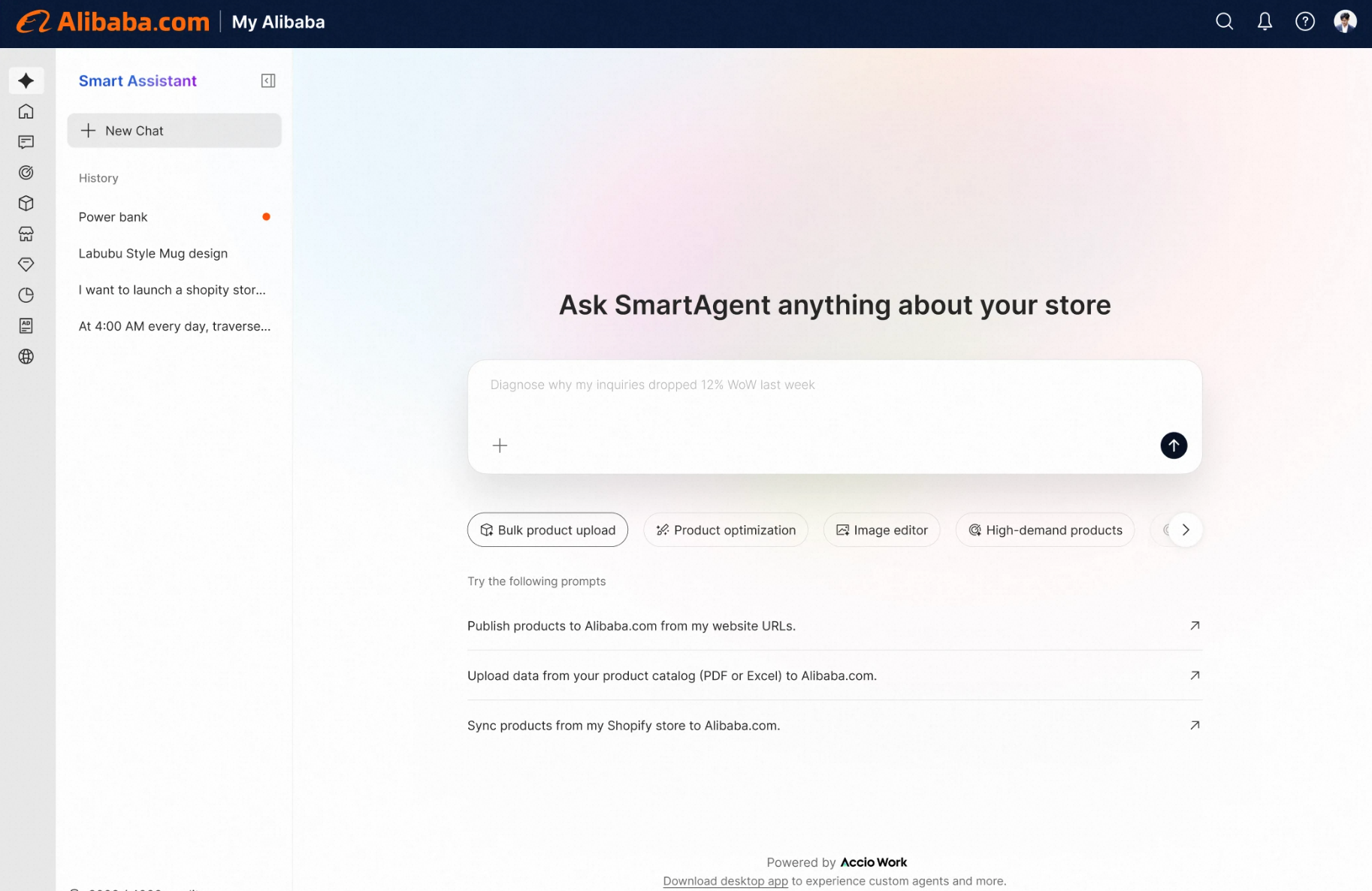
Task: Use prompt 'Sync products from my Shopify store'
Action: [x=835, y=725]
